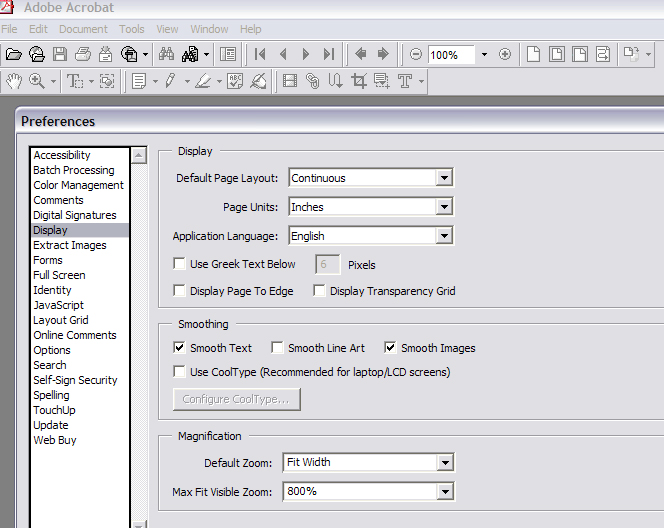Image resolution: width=664 pixels, height=528 pixels.
Task: Select the Crop tool
Action: point(359,80)
